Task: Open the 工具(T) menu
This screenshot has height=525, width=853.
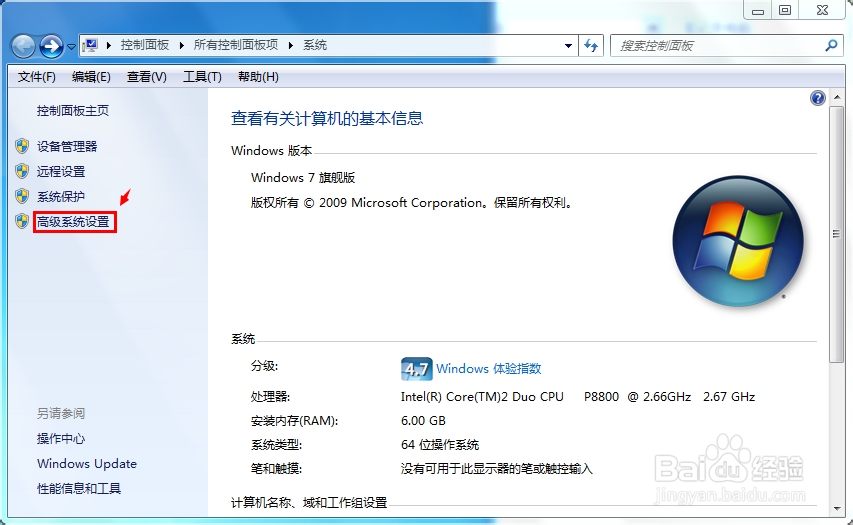Action: (202, 77)
